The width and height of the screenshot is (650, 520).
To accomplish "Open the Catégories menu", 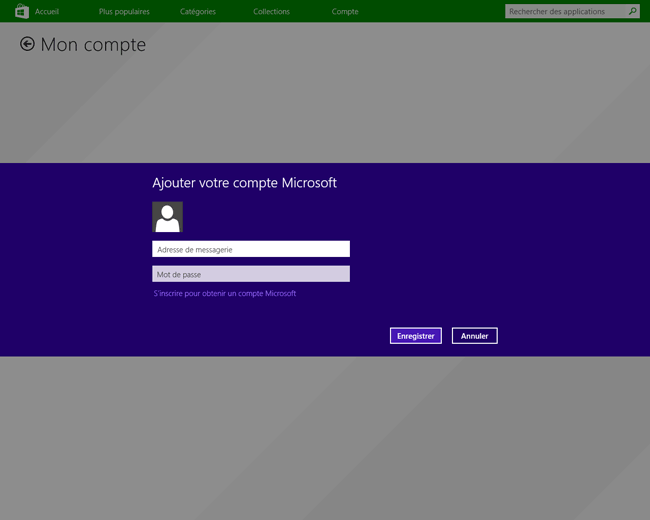I will (x=198, y=12).
